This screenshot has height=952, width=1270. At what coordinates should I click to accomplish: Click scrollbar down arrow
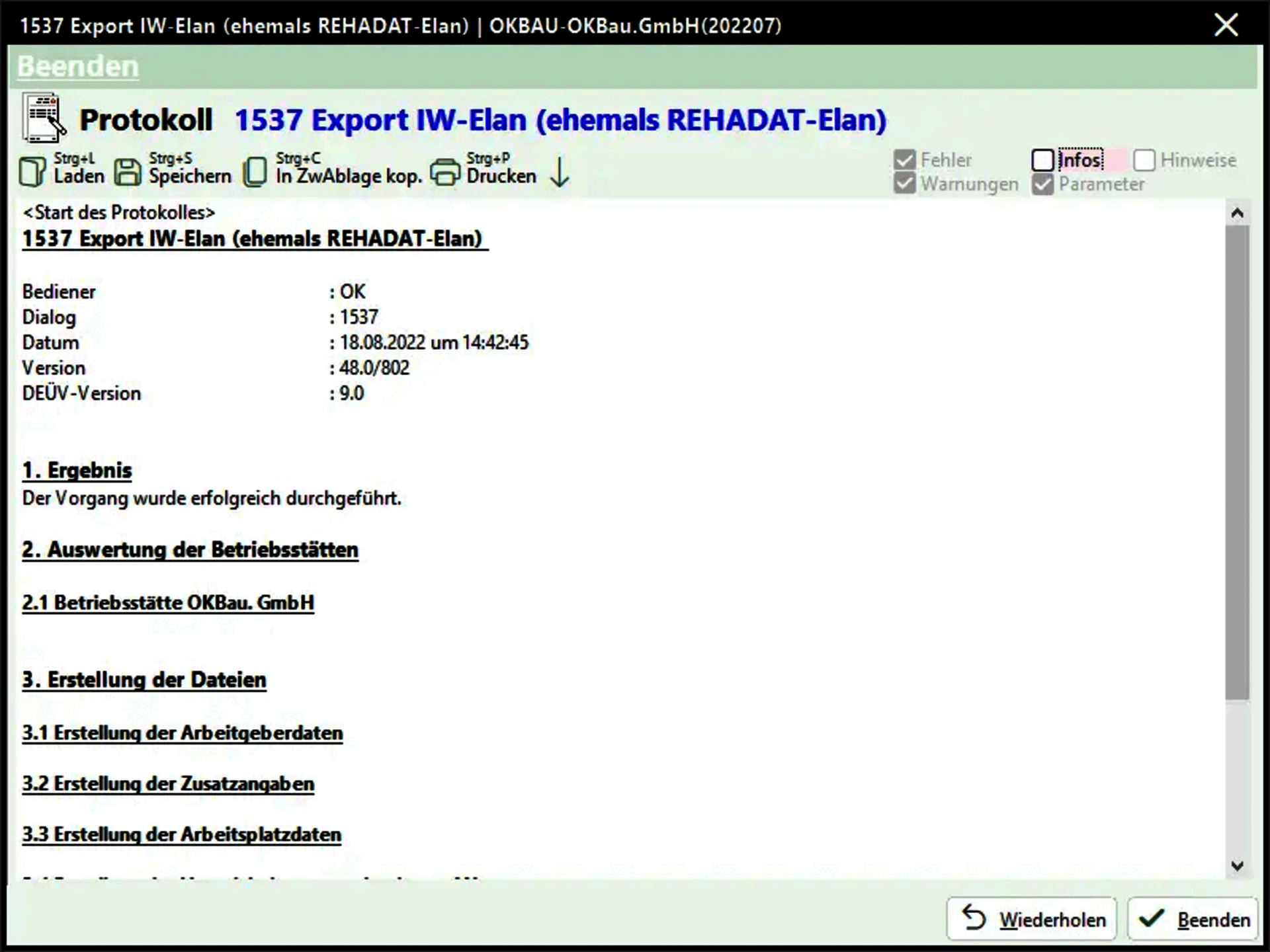1238,865
